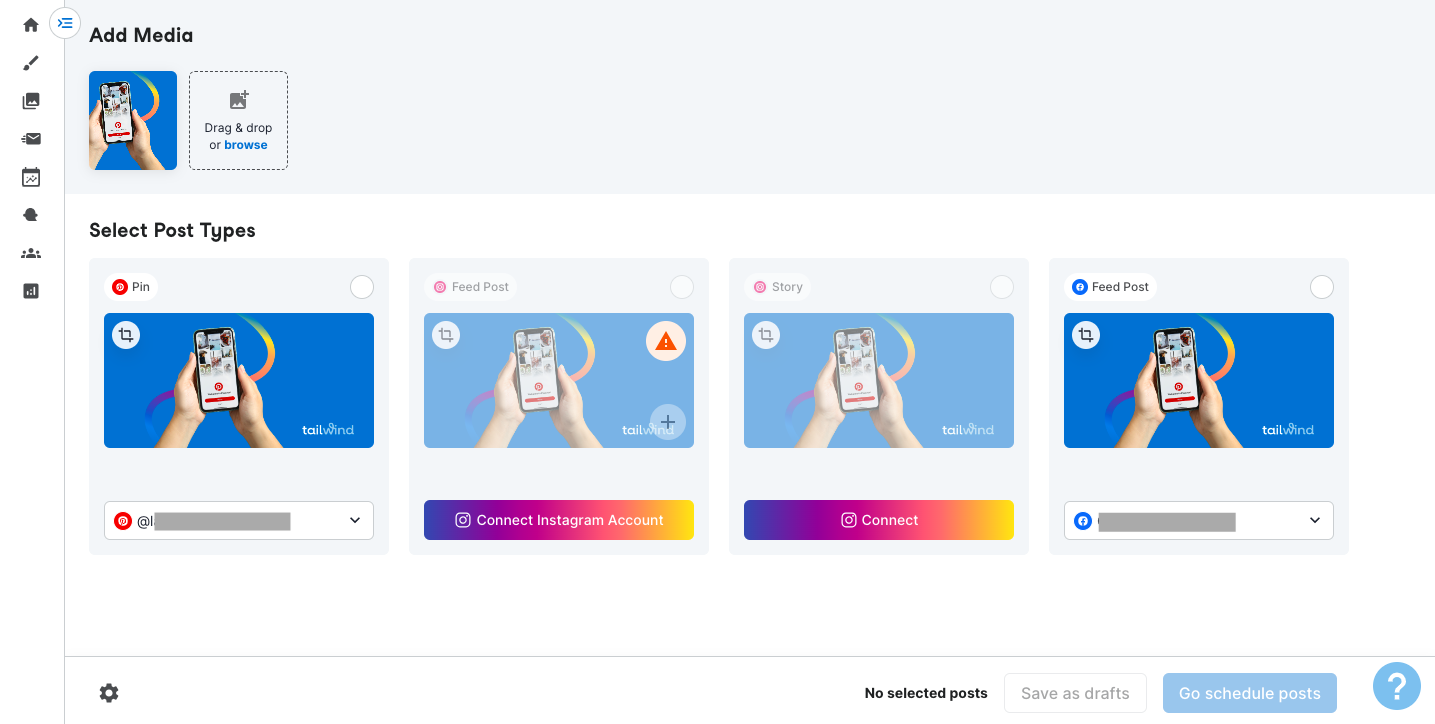Click Connect Instagram Account button

(x=559, y=520)
